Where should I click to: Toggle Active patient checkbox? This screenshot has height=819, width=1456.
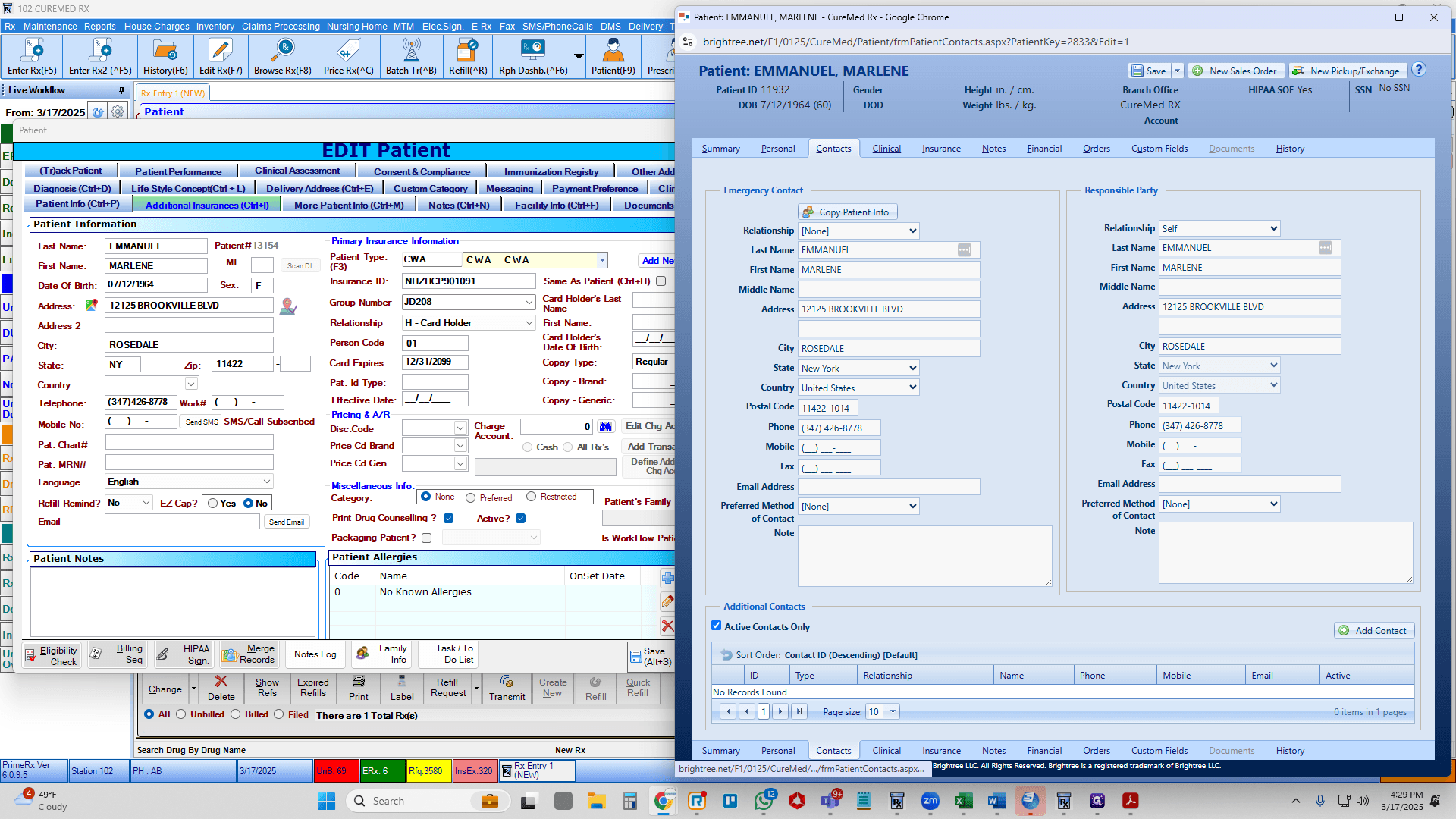pyautogui.click(x=520, y=519)
